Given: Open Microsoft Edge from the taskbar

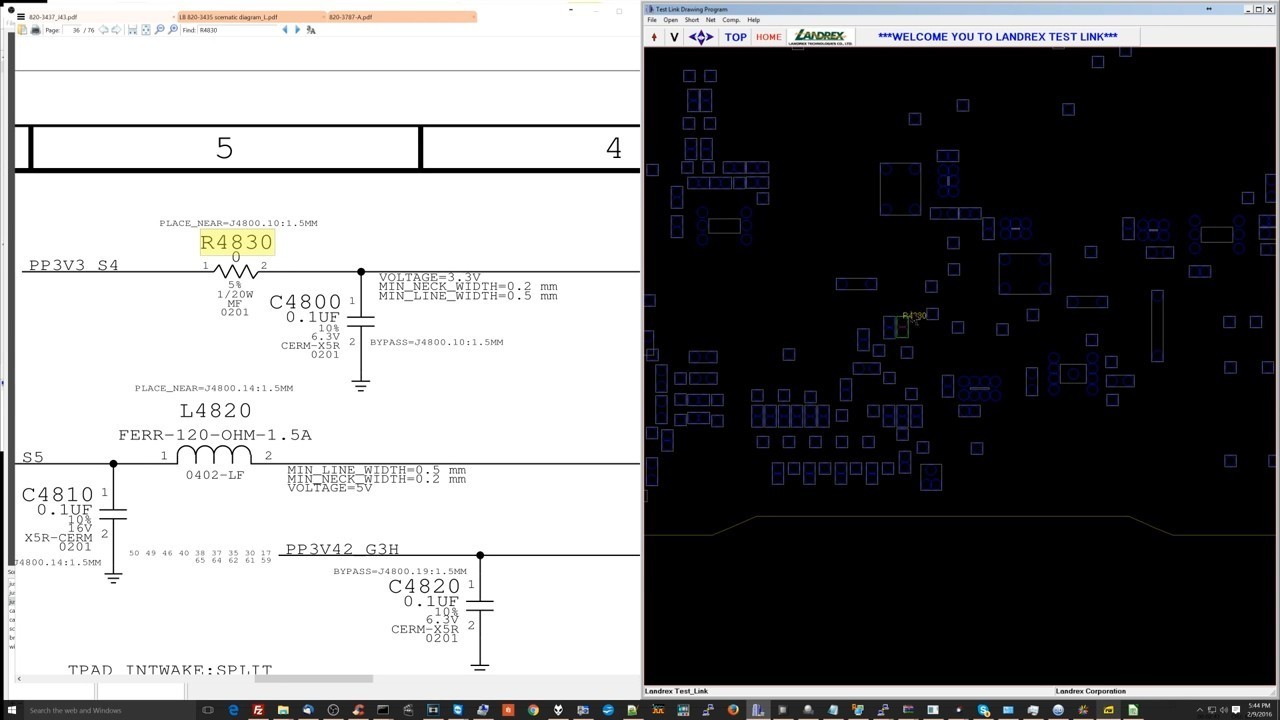Looking at the screenshot, I should [233, 710].
